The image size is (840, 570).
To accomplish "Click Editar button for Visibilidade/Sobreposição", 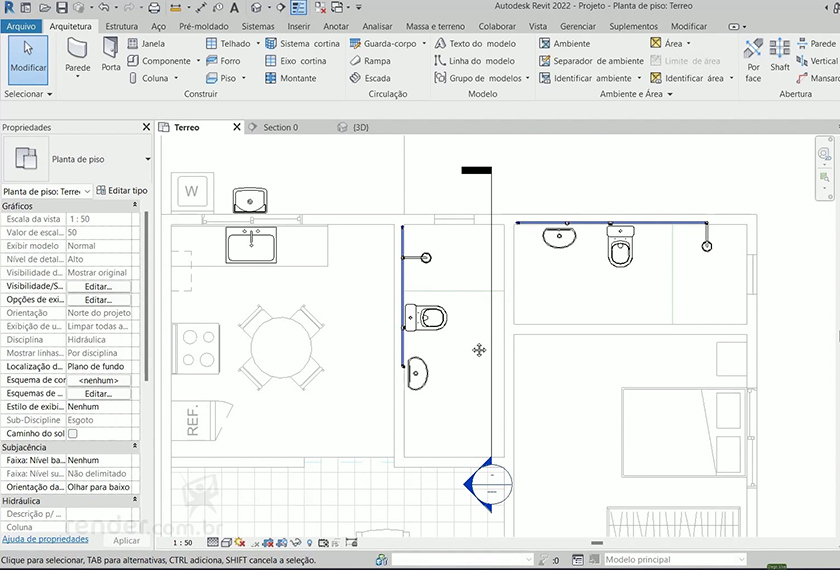I will point(98,286).
